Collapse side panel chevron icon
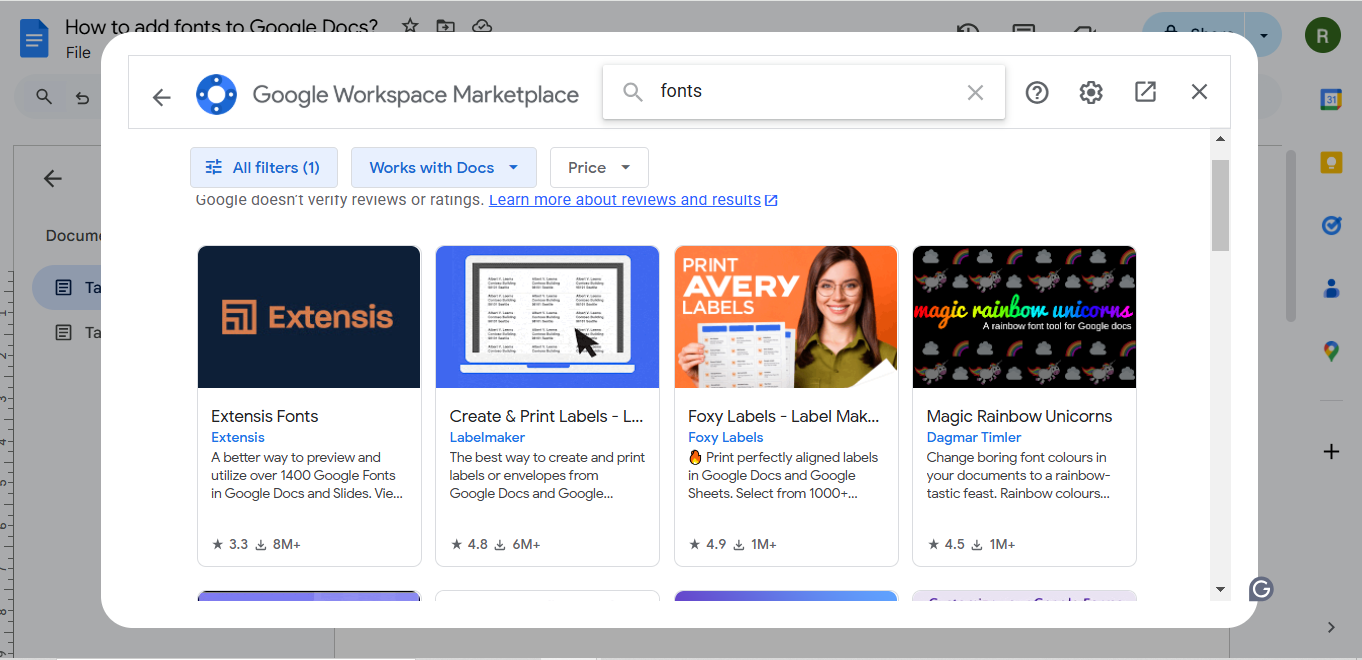Screen dimensions: 1362x660 [x=1331, y=627]
